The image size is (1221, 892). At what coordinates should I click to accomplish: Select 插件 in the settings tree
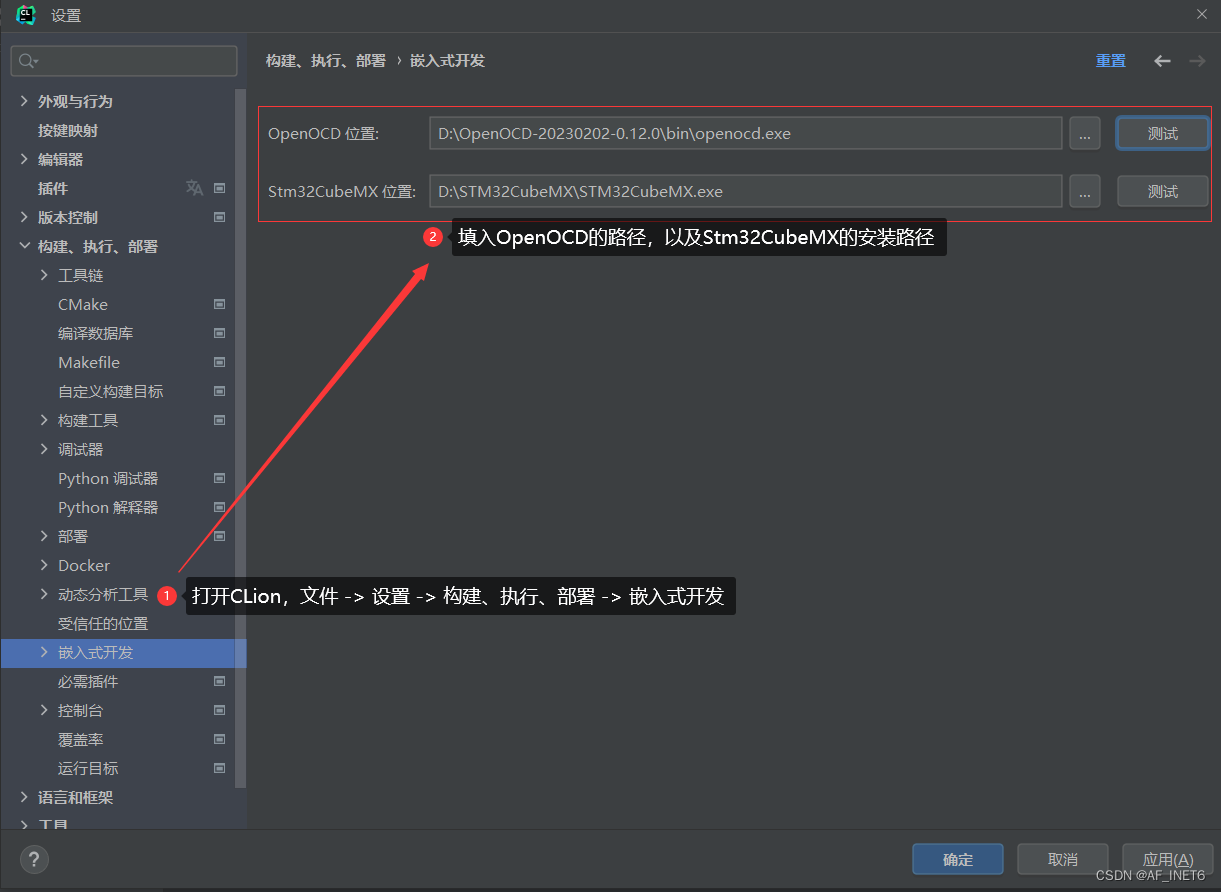pos(53,188)
